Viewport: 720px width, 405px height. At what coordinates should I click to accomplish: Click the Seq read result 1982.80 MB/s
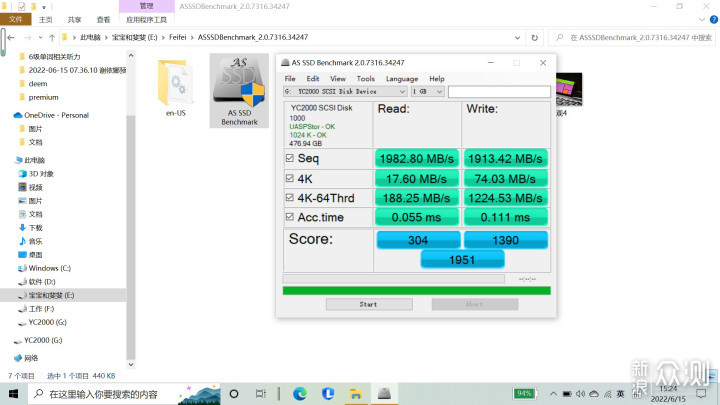coord(417,158)
